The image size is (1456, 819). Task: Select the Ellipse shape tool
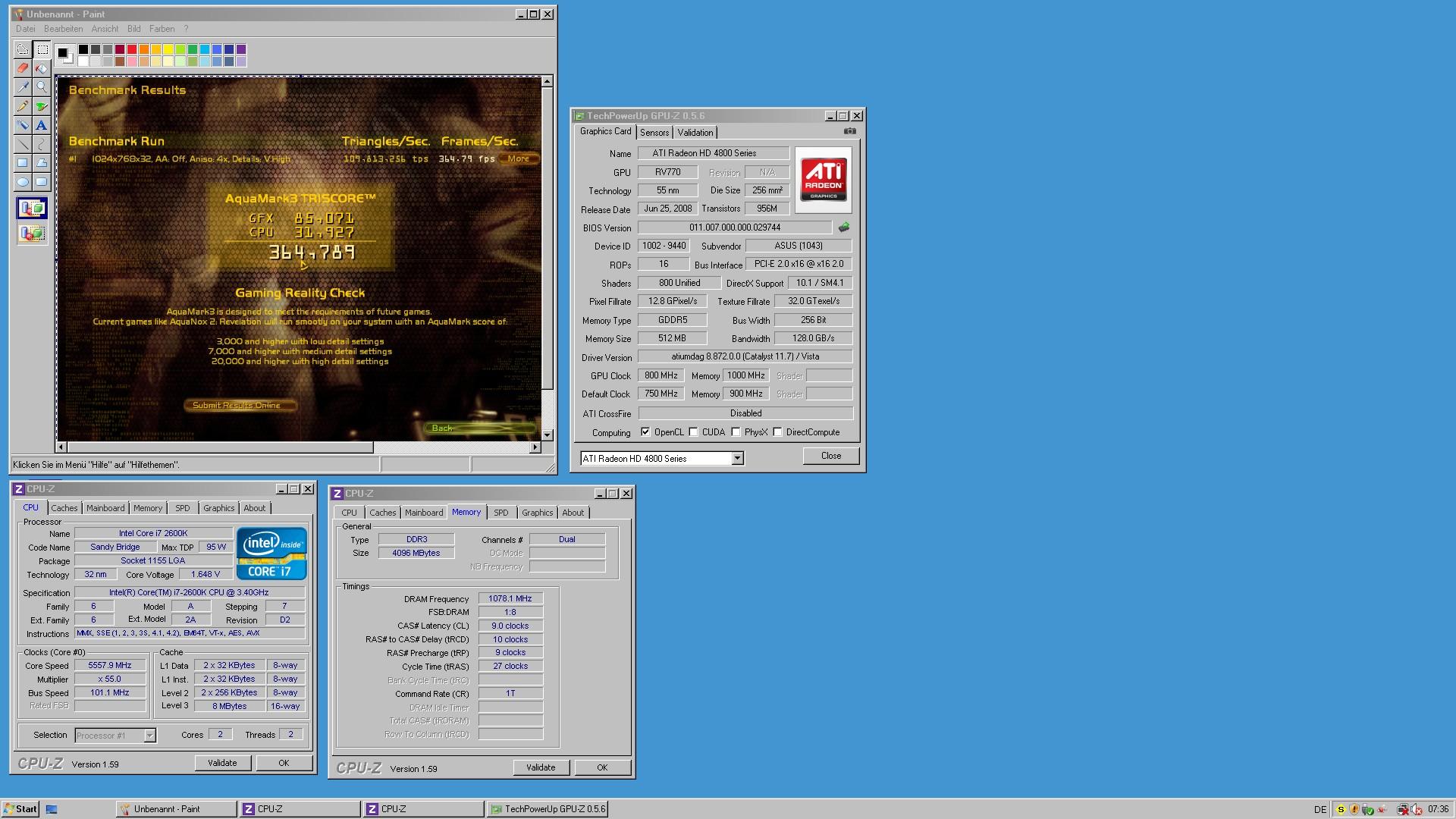point(23,182)
